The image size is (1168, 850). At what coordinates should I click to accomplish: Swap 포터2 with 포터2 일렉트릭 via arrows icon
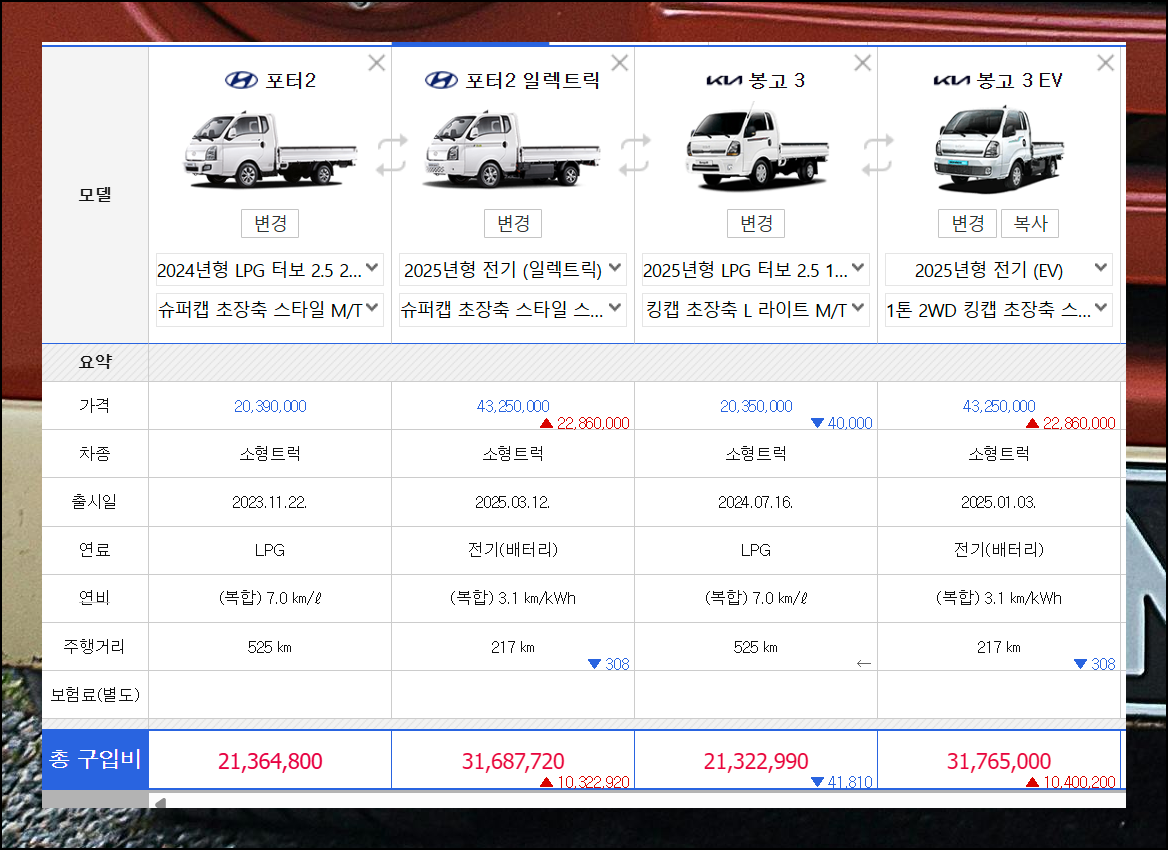point(392,154)
